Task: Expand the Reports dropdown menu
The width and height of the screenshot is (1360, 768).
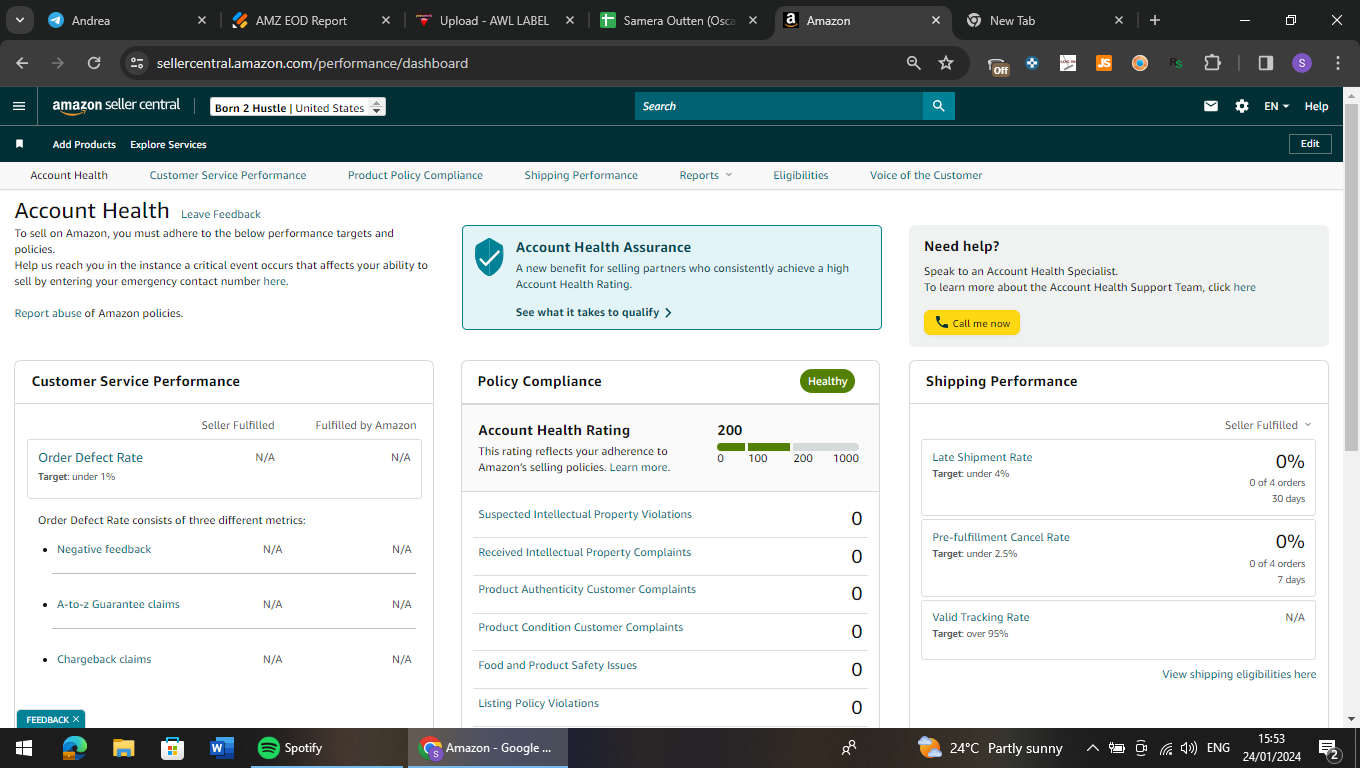Action: (x=706, y=175)
